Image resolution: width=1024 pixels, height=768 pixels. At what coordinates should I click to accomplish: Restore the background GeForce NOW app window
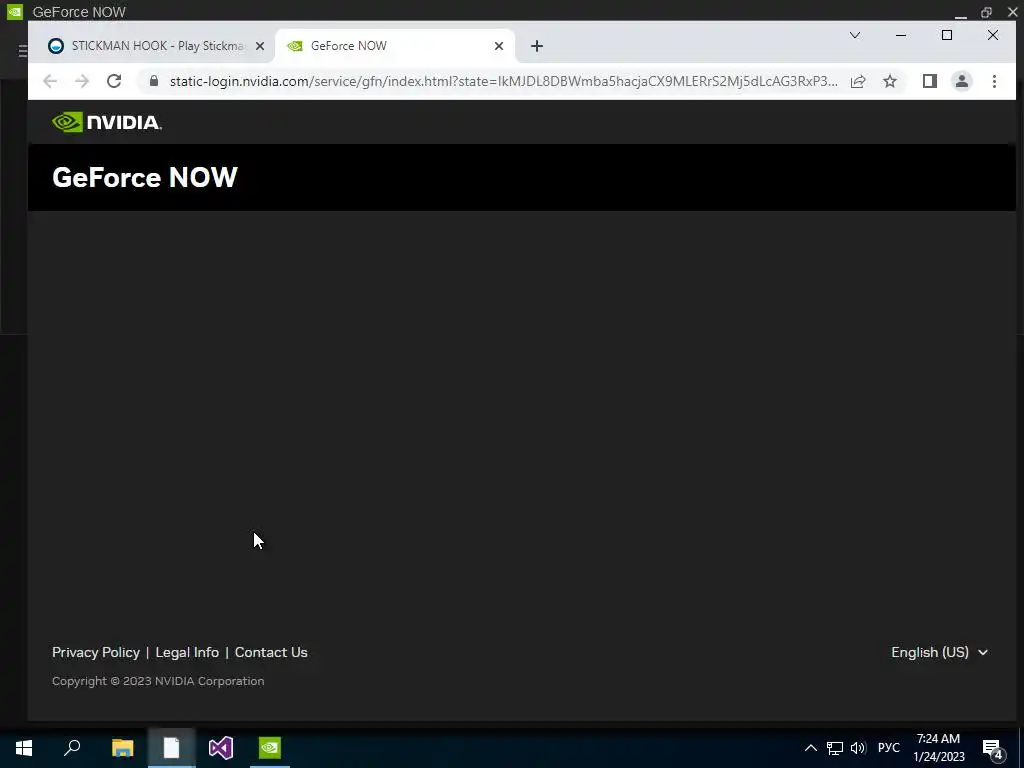pos(986,12)
